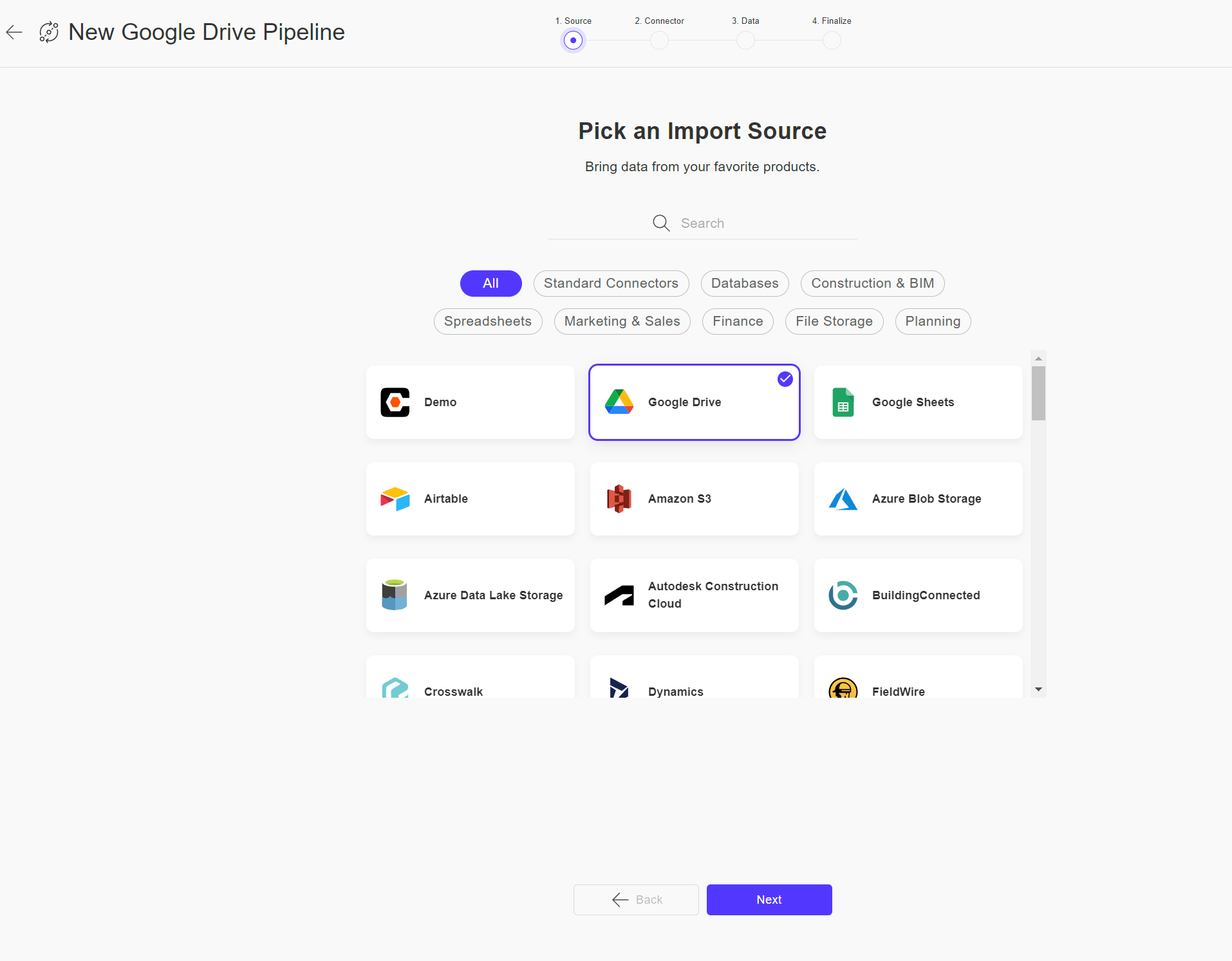Filter by Standard Connectors
Screen dimensions: 1232x961
pyautogui.click(x=611, y=283)
